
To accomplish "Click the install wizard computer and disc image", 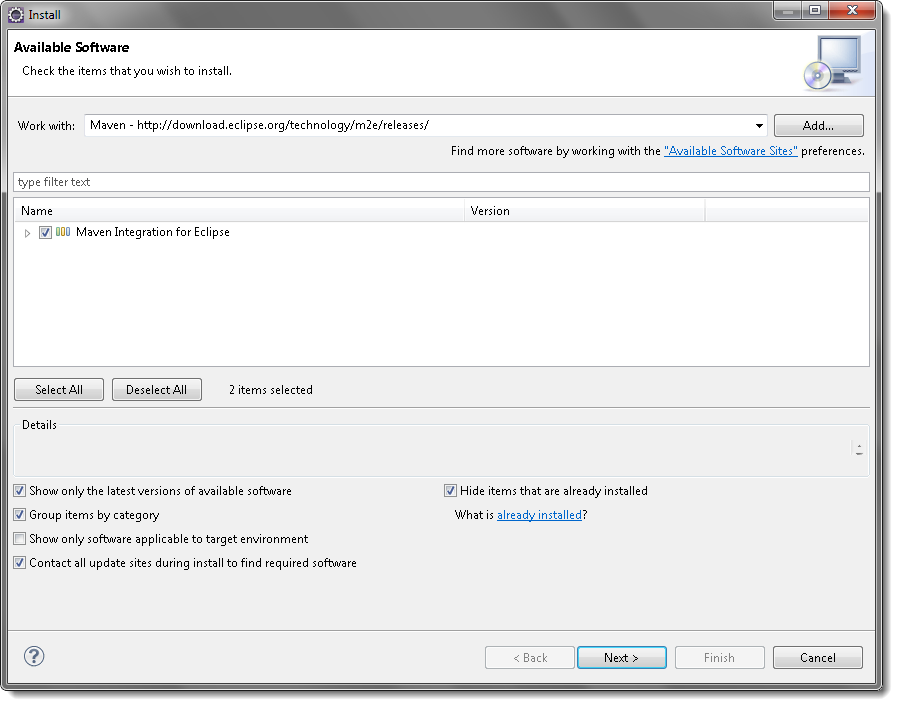I will [x=833, y=63].
